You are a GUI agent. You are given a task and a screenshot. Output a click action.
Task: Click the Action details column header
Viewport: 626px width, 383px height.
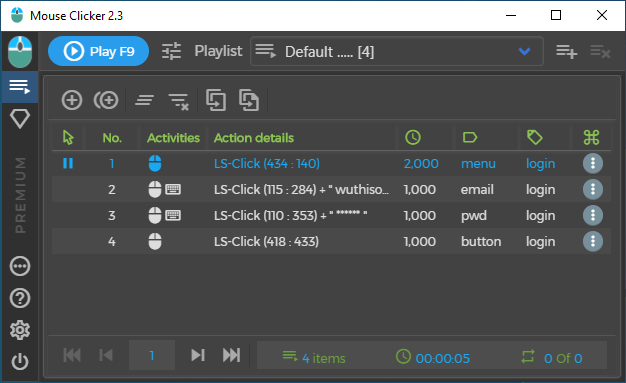[254, 138]
